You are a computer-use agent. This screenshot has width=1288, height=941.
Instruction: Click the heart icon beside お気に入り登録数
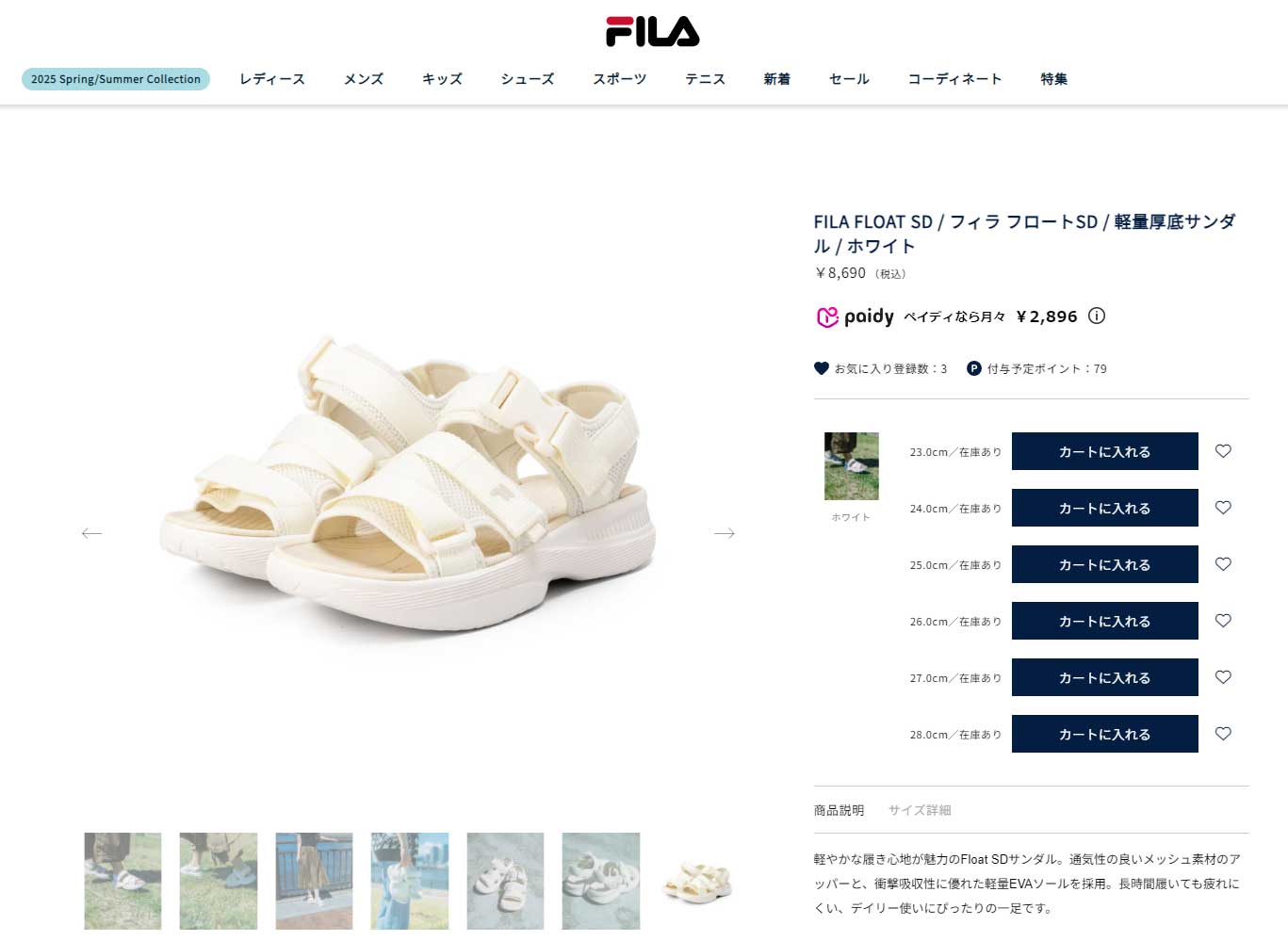coord(822,368)
